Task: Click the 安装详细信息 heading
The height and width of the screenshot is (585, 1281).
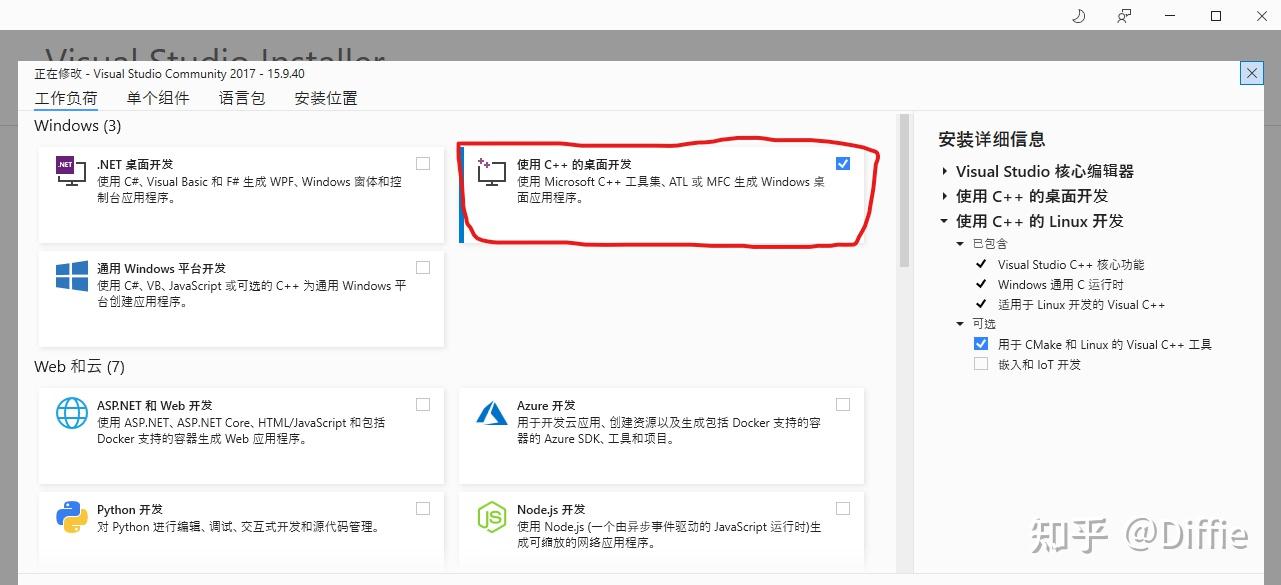Action: [992, 139]
